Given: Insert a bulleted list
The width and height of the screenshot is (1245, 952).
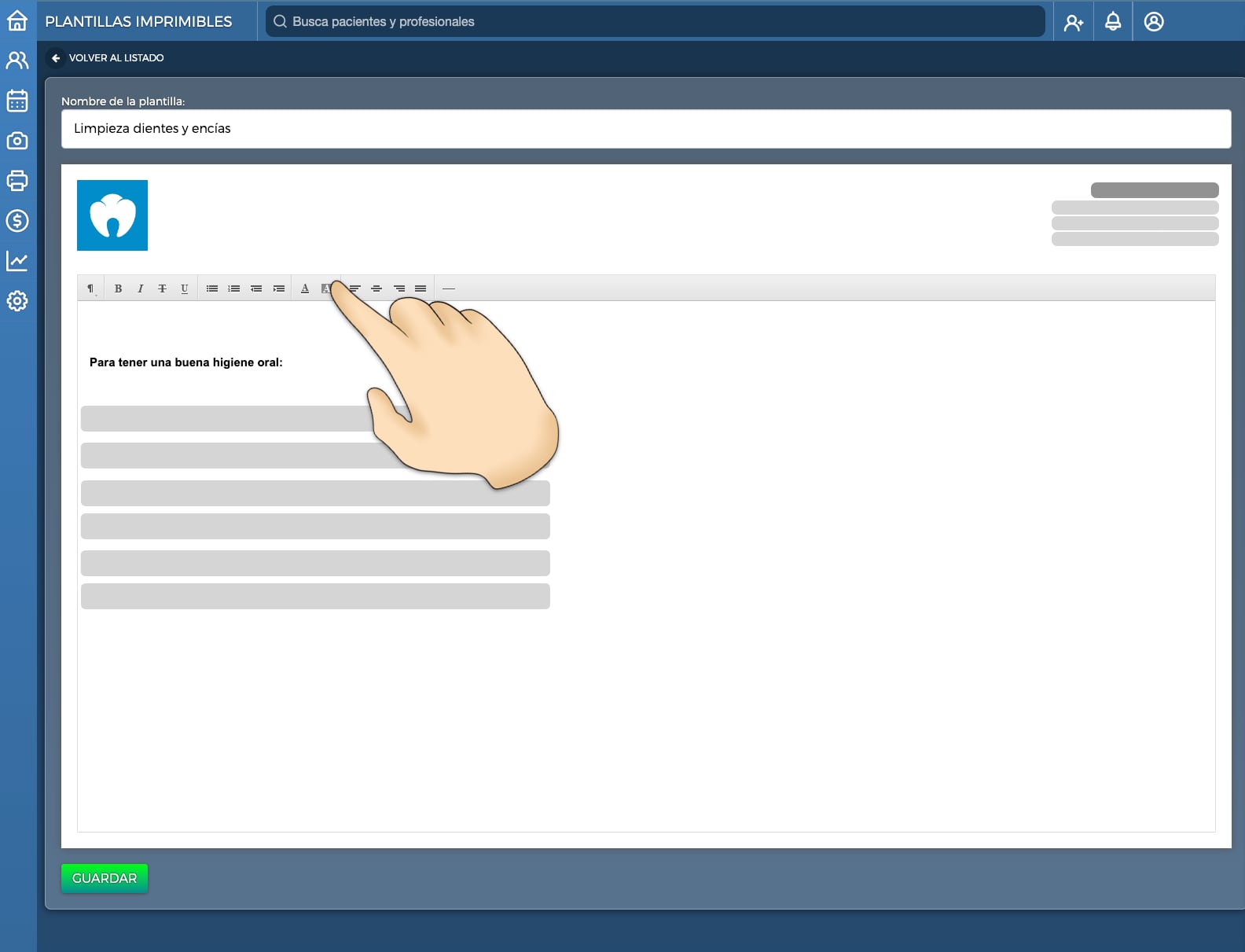Looking at the screenshot, I should [x=212, y=289].
